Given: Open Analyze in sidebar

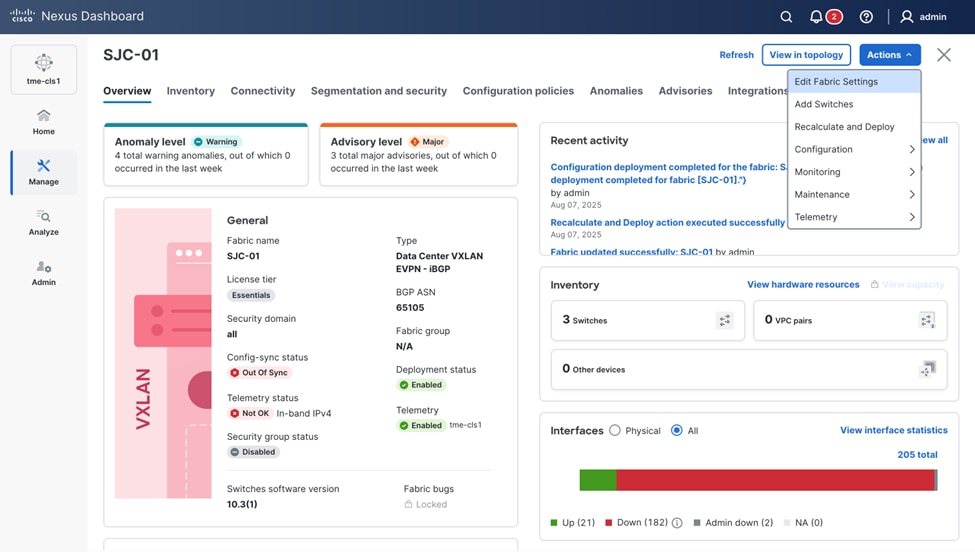Looking at the screenshot, I should click(44, 223).
